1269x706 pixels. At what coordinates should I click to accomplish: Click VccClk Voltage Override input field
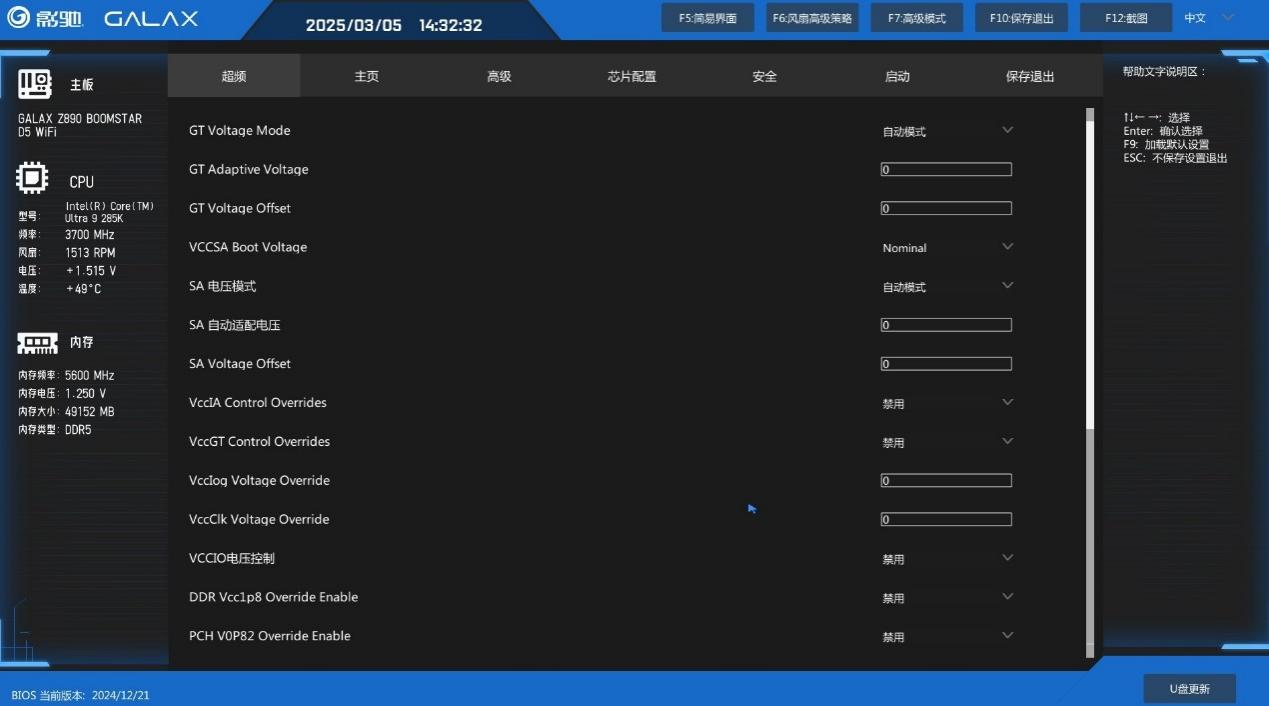click(x=946, y=520)
